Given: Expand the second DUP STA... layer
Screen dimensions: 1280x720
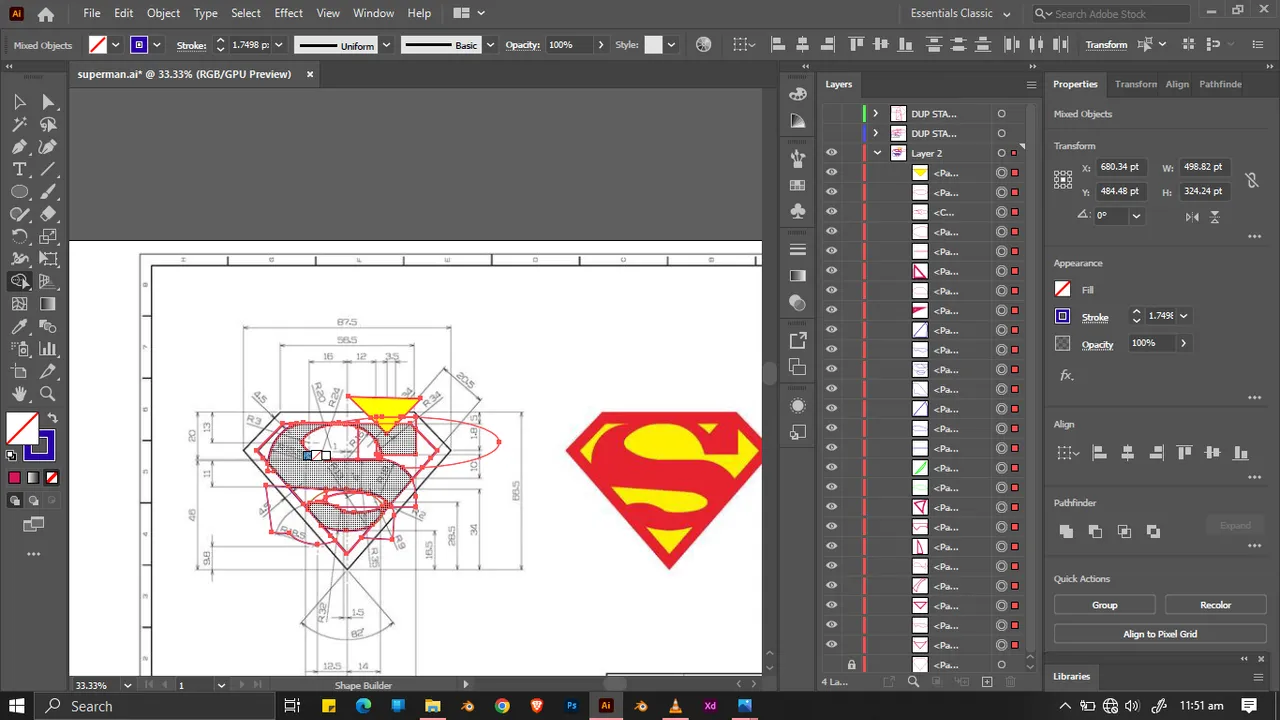Looking at the screenshot, I should (x=875, y=133).
